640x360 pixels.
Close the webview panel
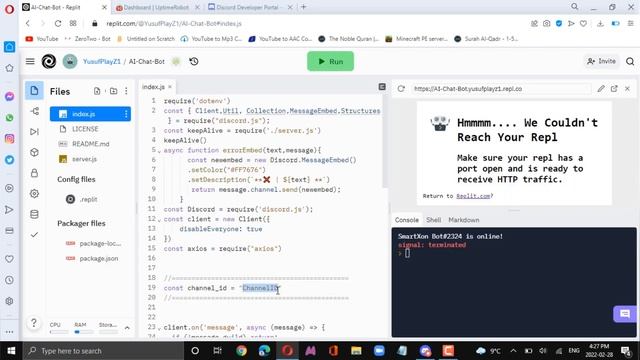coord(627,89)
